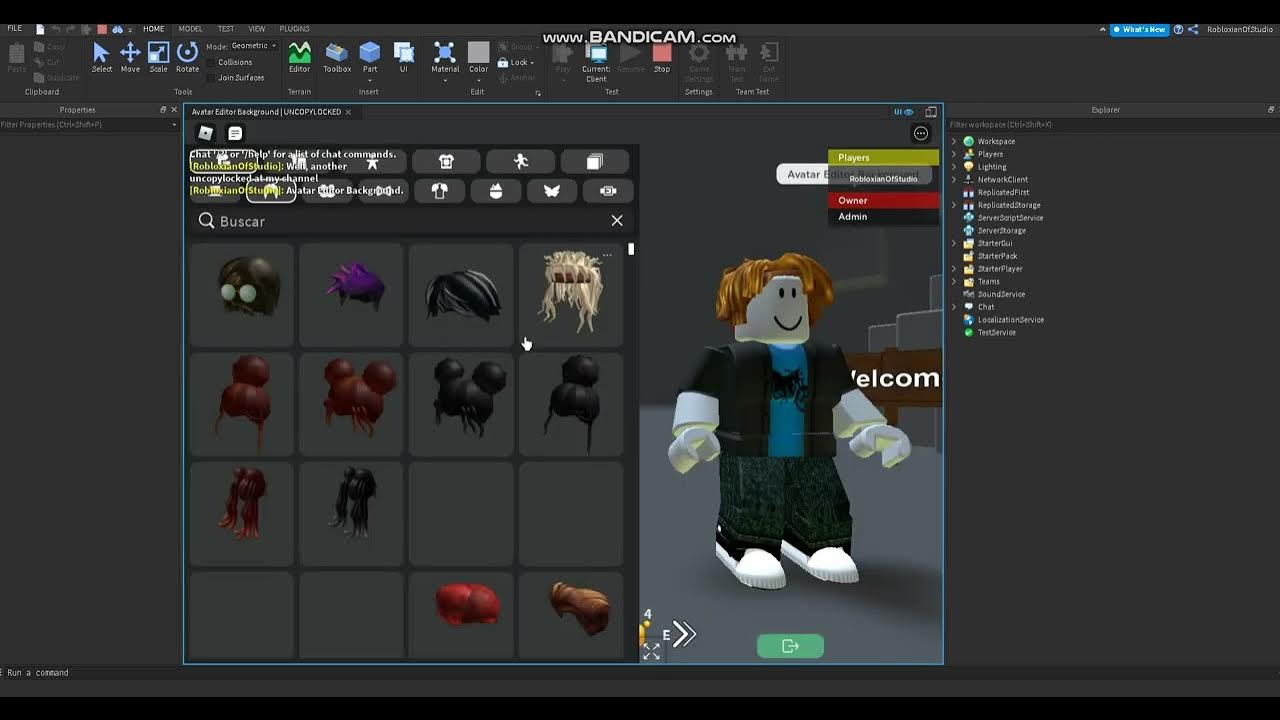The image size is (1280, 720).
Task: Select SoundService in Explorer
Action: click(x=1001, y=295)
